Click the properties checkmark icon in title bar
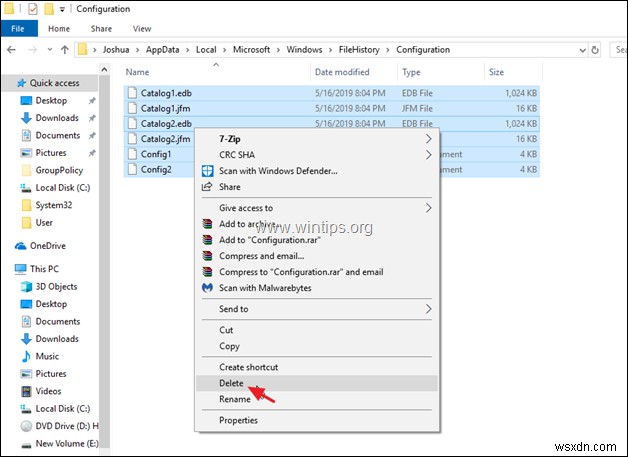628x457 pixels. tap(33, 9)
